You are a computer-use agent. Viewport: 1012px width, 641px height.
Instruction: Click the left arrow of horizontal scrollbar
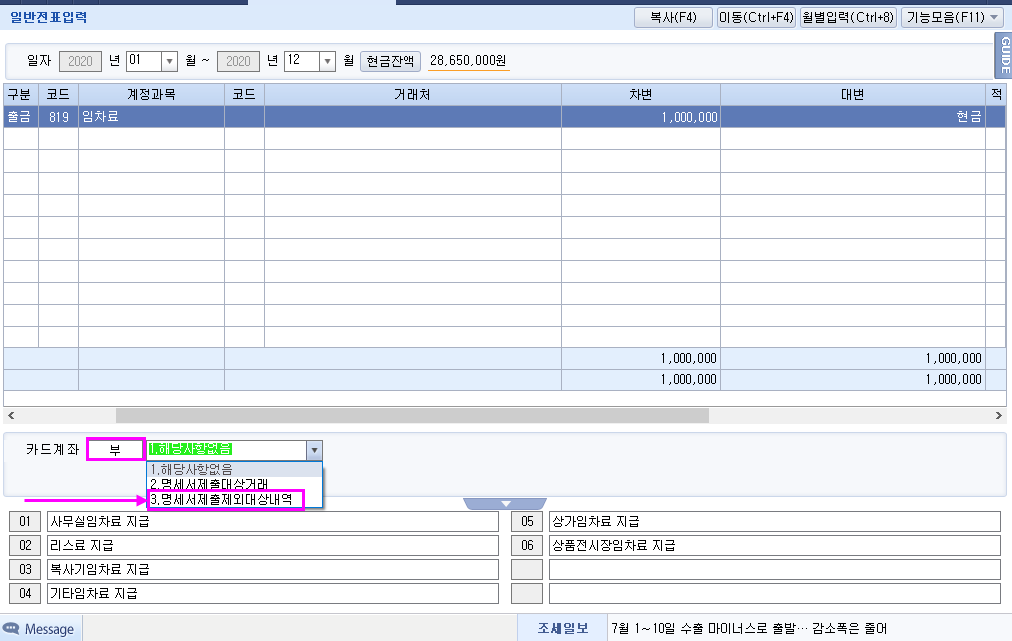pyautogui.click(x=11, y=416)
